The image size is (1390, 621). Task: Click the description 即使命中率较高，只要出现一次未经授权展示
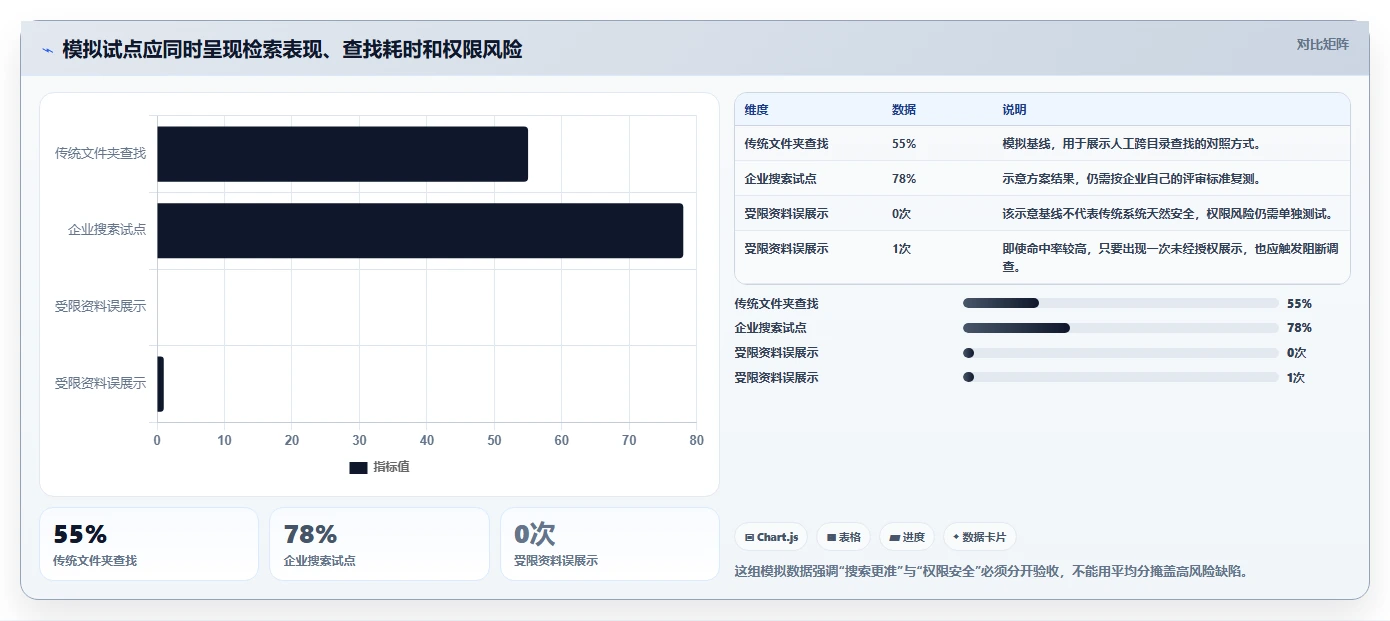click(1170, 258)
